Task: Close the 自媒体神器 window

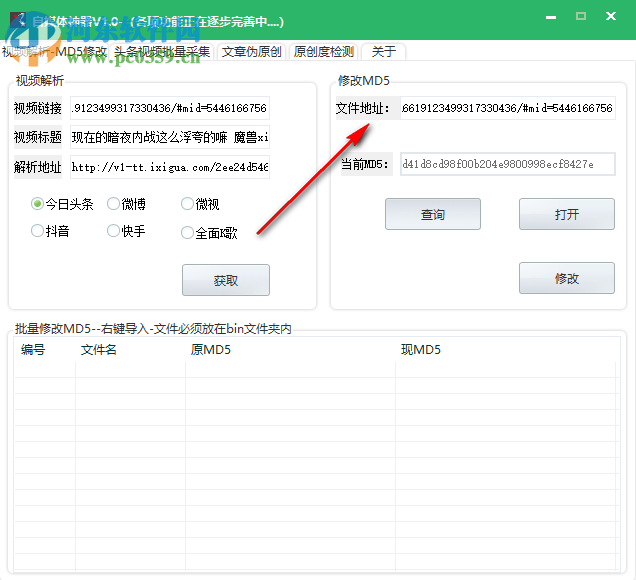Action: click(x=611, y=16)
